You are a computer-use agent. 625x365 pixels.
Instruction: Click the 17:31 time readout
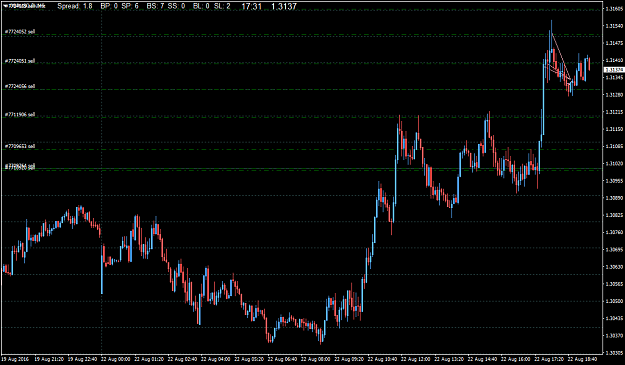pyautogui.click(x=252, y=6)
